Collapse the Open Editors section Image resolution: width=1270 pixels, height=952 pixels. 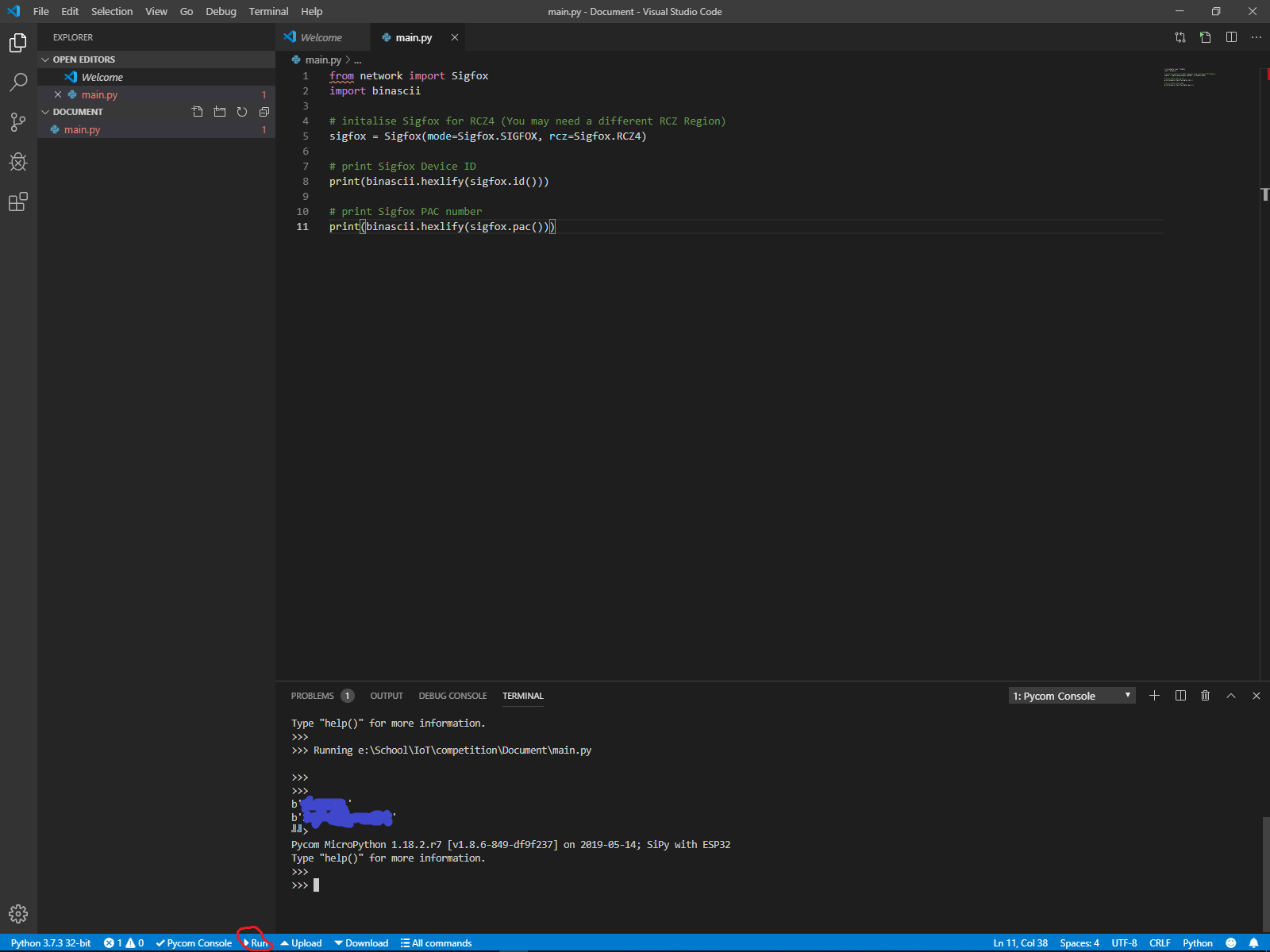point(46,59)
